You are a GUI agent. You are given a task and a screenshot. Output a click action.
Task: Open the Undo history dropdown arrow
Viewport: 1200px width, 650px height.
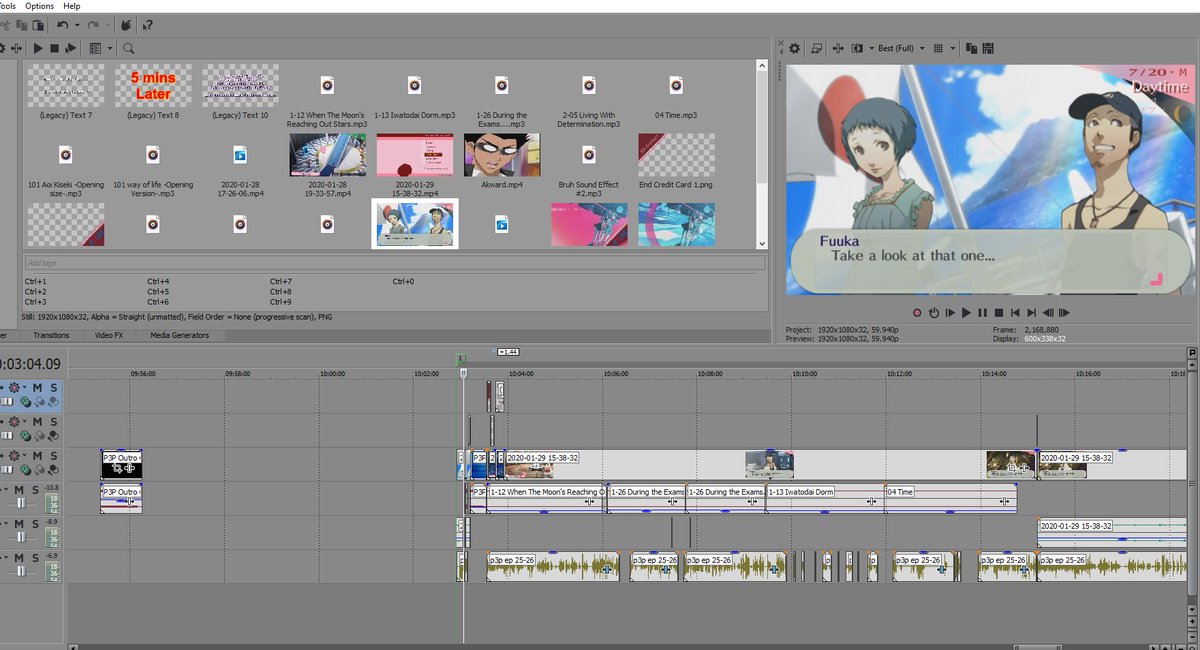[x=77, y=25]
